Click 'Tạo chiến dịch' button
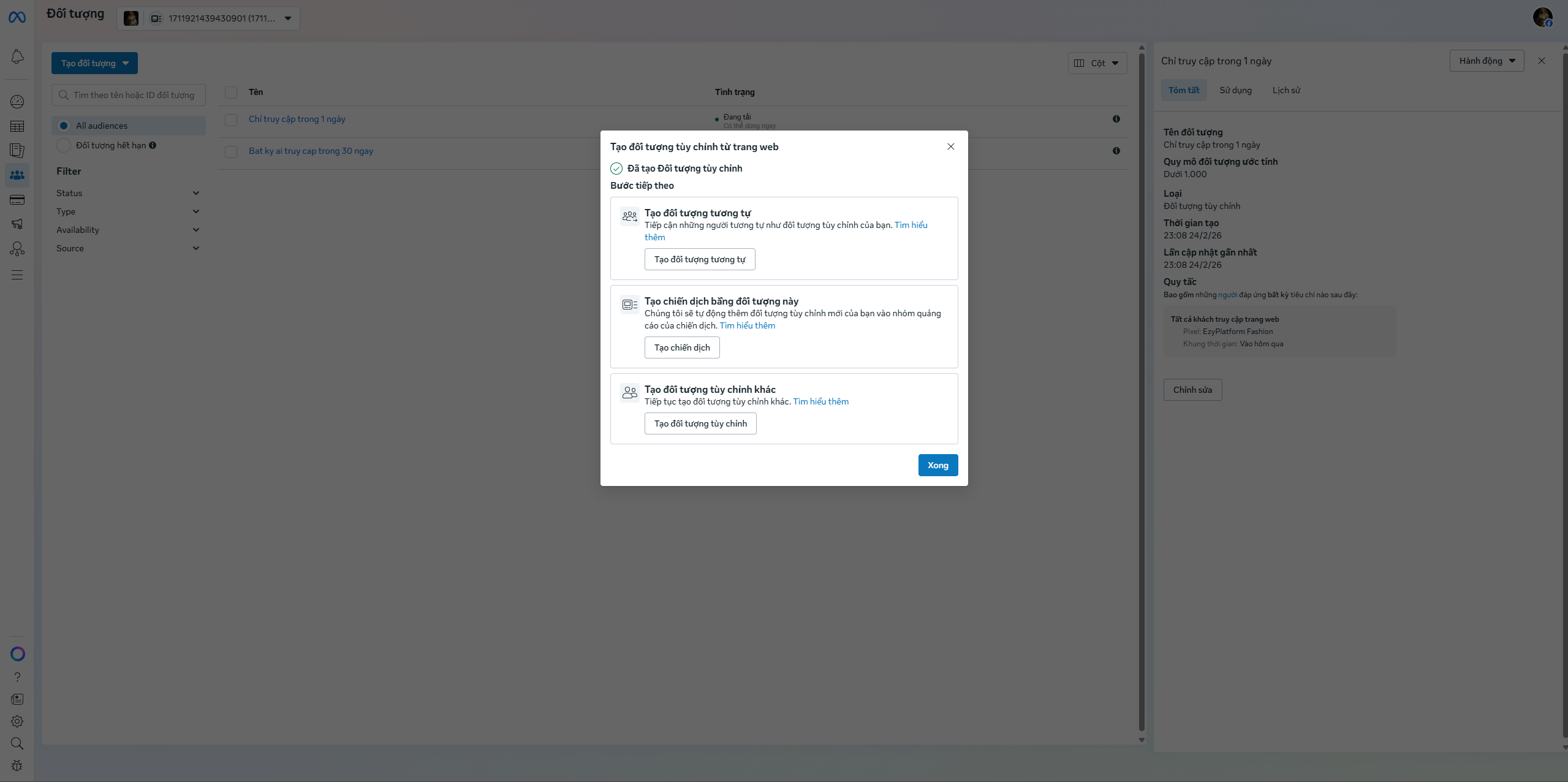 (681, 347)
